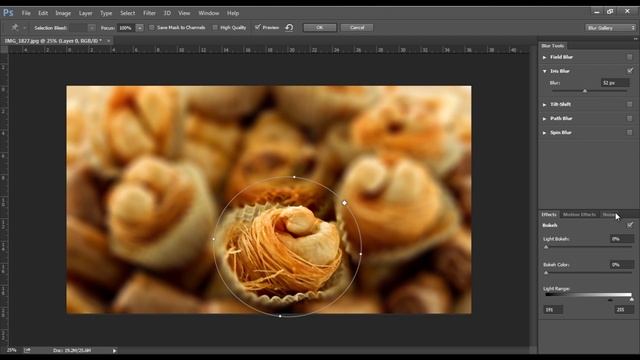Expand the Tilt-Shift section
The image size is (640, 360).
[544, 105]
